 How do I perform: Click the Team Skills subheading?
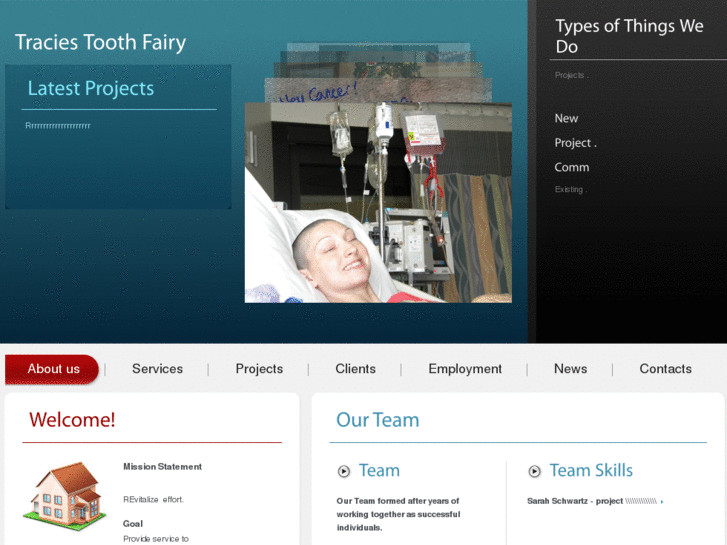(591, 470)
